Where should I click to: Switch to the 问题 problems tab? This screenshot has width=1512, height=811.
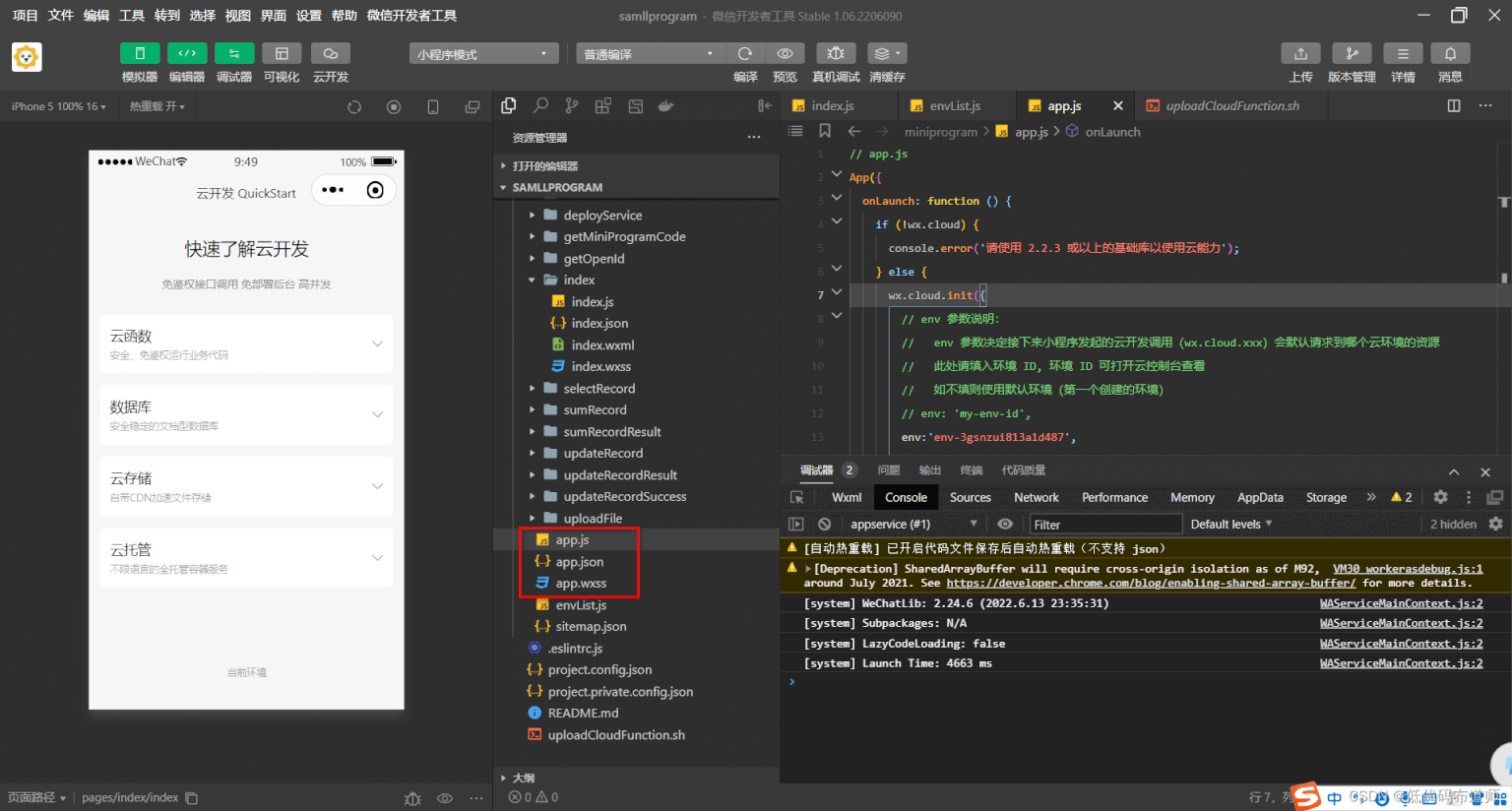click(x=889, y=470)
